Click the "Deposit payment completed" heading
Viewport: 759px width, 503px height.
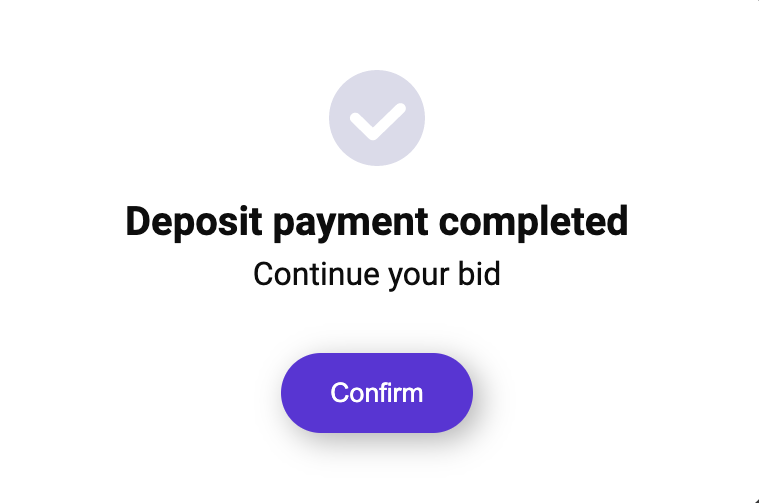(377, 222)
